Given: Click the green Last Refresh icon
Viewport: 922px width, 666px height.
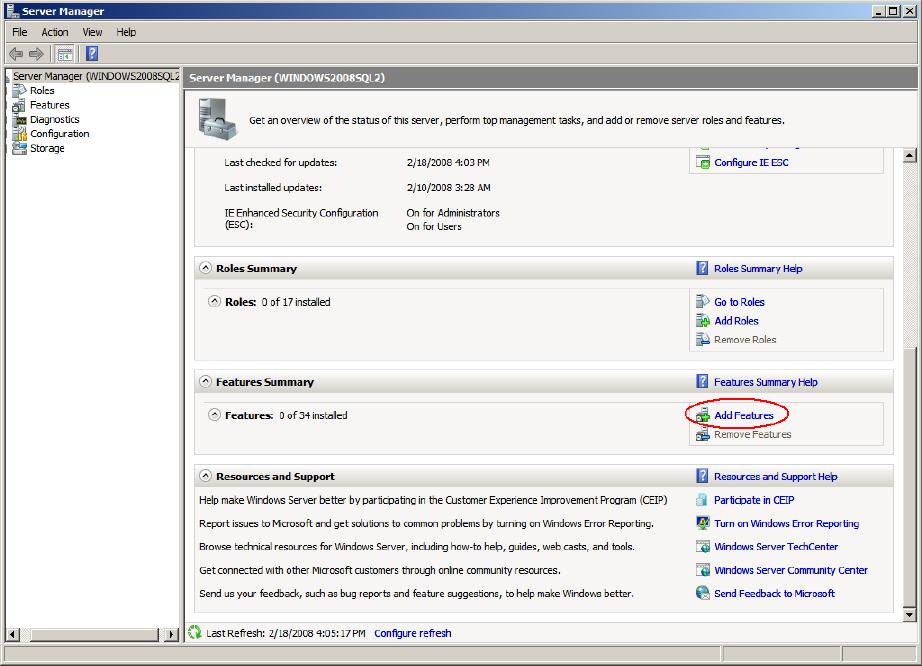Looking at the screenshot, I should pyautogui.click(x=195, y=632).
